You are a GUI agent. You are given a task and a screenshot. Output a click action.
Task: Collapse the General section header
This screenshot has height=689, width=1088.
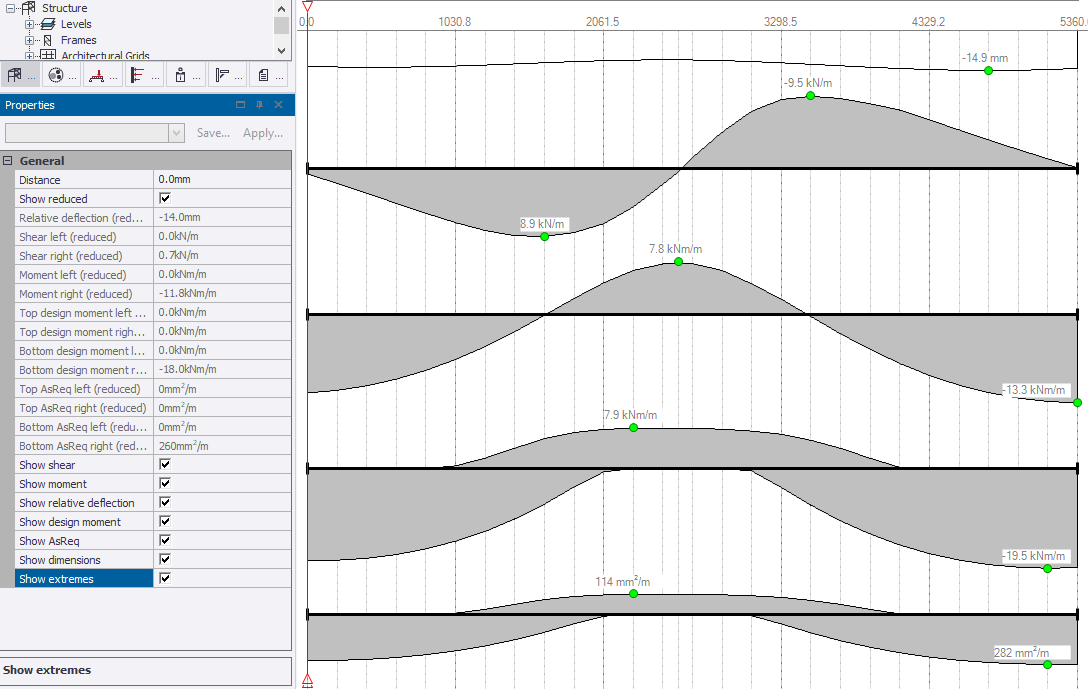click(9, 160)
